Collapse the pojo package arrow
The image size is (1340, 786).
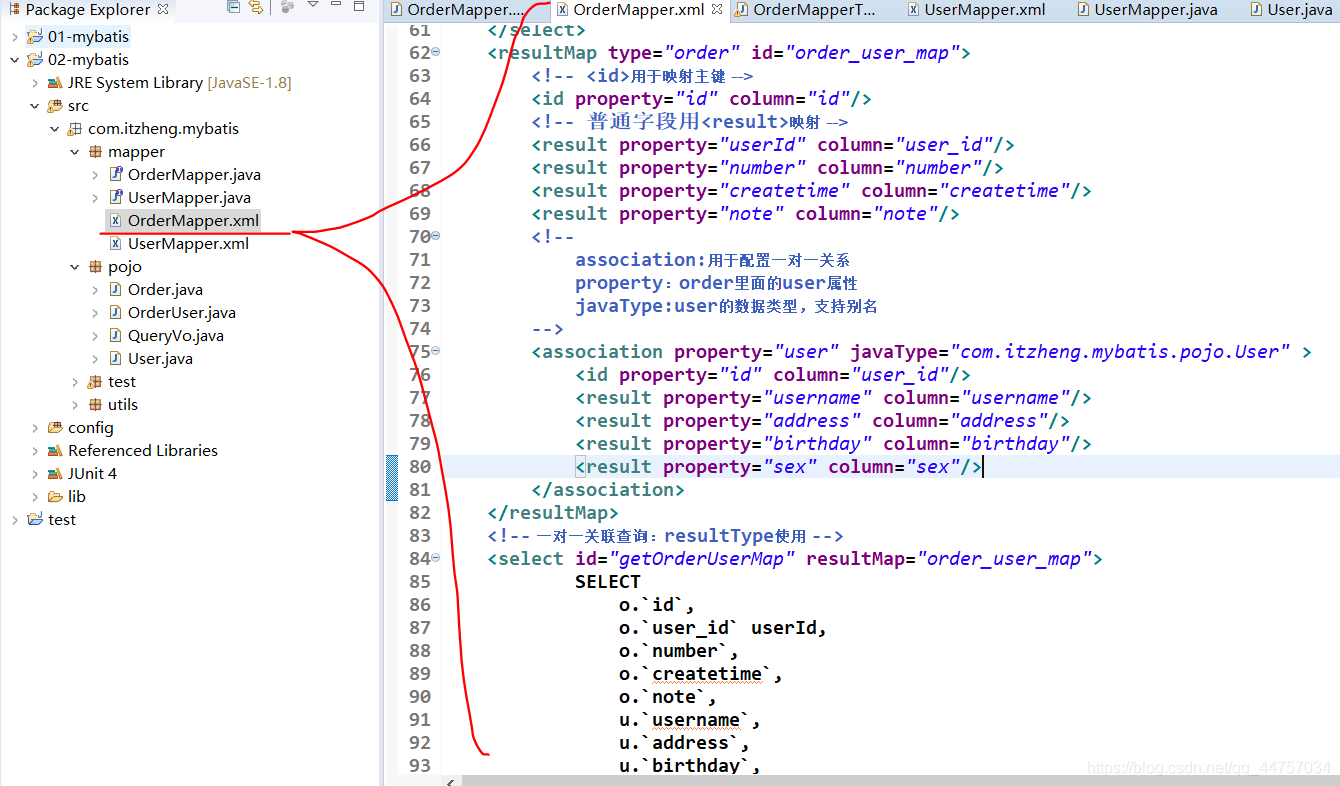pyautogui.click(x=74, y=267)
